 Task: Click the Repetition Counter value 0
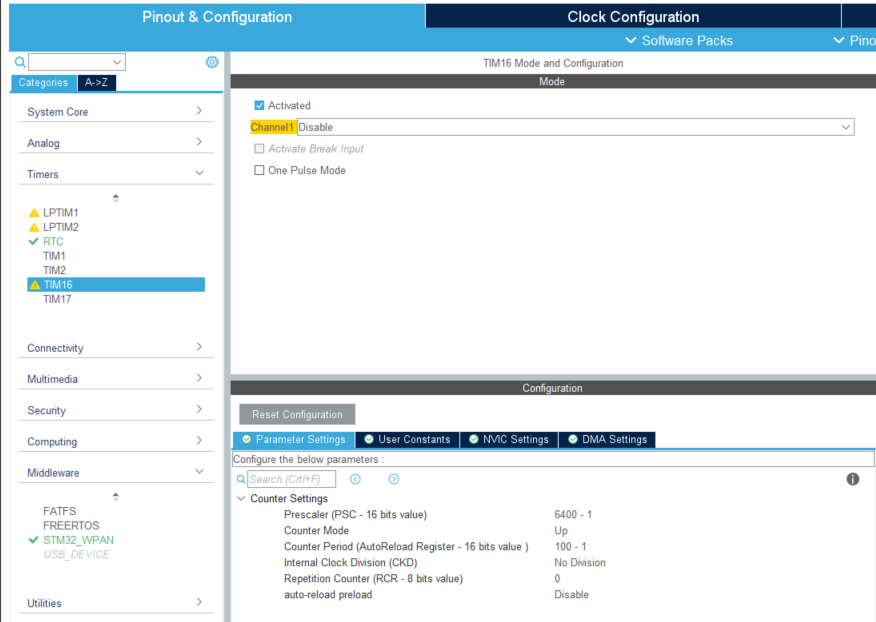(557, 579)
